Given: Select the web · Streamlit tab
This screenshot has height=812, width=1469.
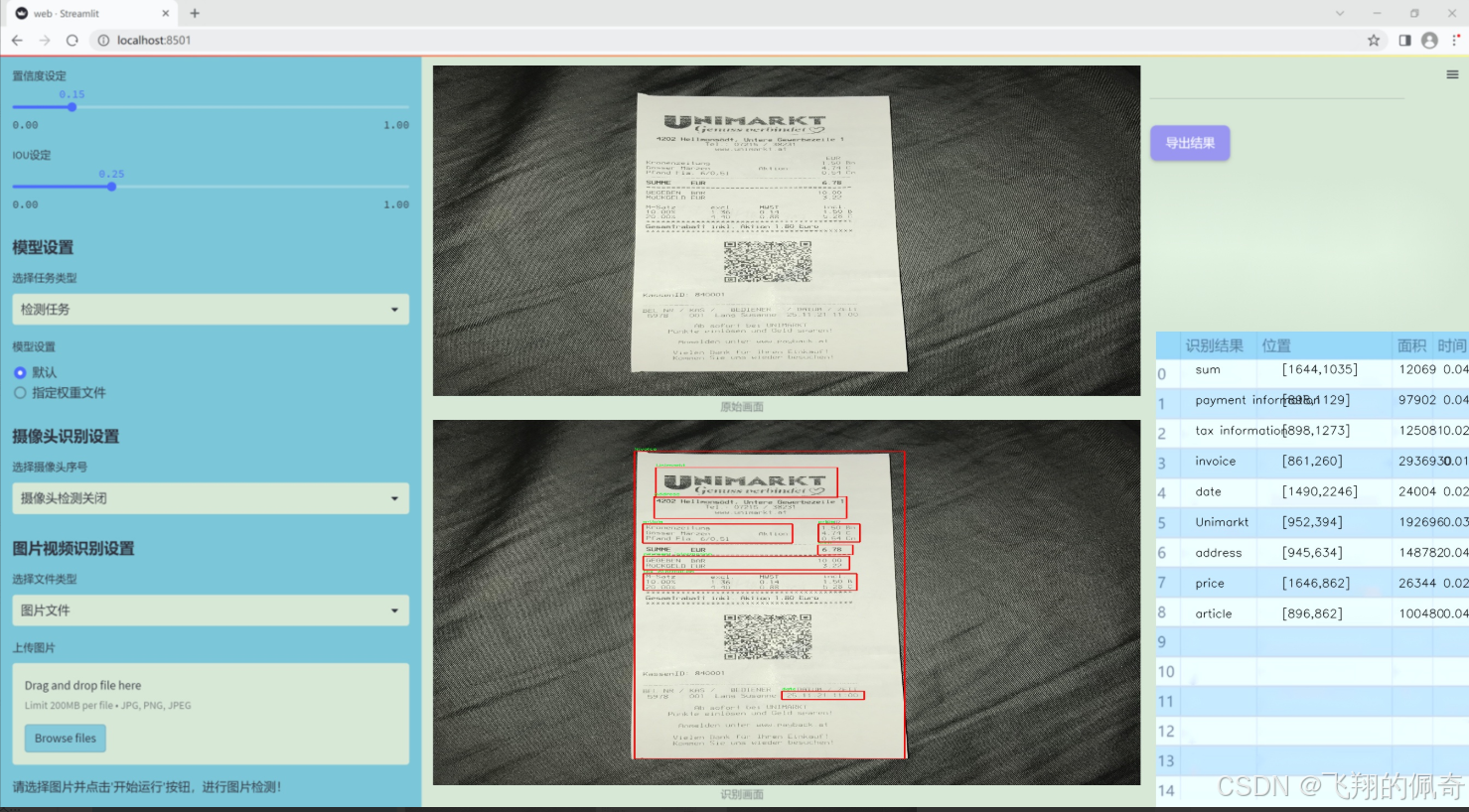Looking at the screenshot, I should pyautogui.click(x=89, y=13).
